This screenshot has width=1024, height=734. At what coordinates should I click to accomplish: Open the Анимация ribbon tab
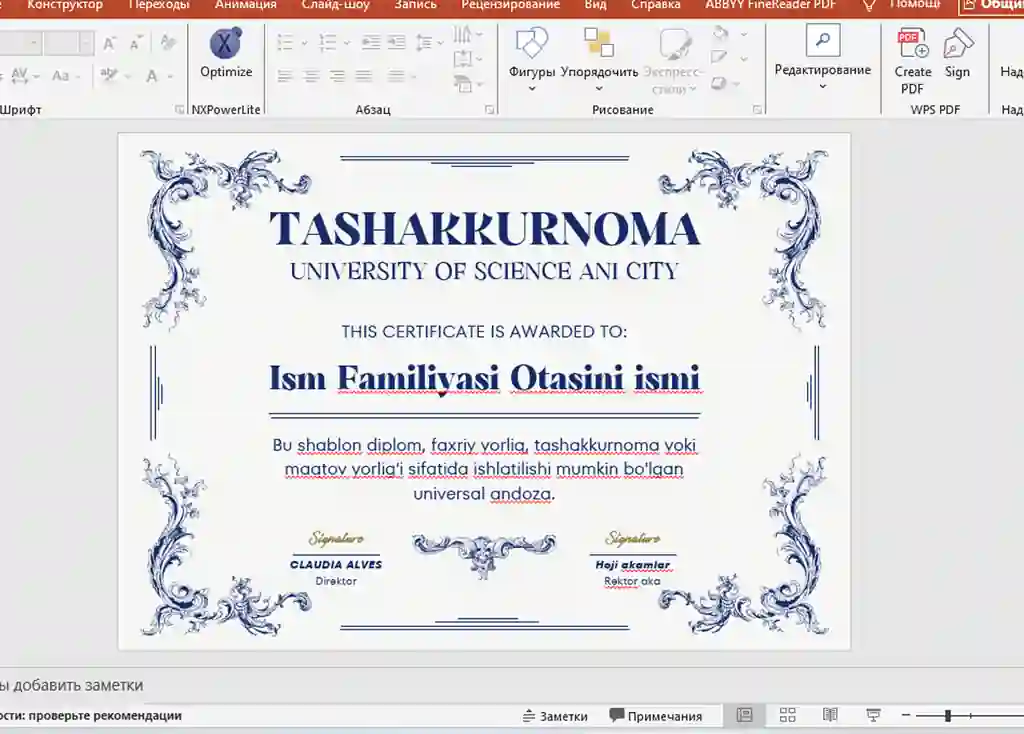tap(246, 5)
